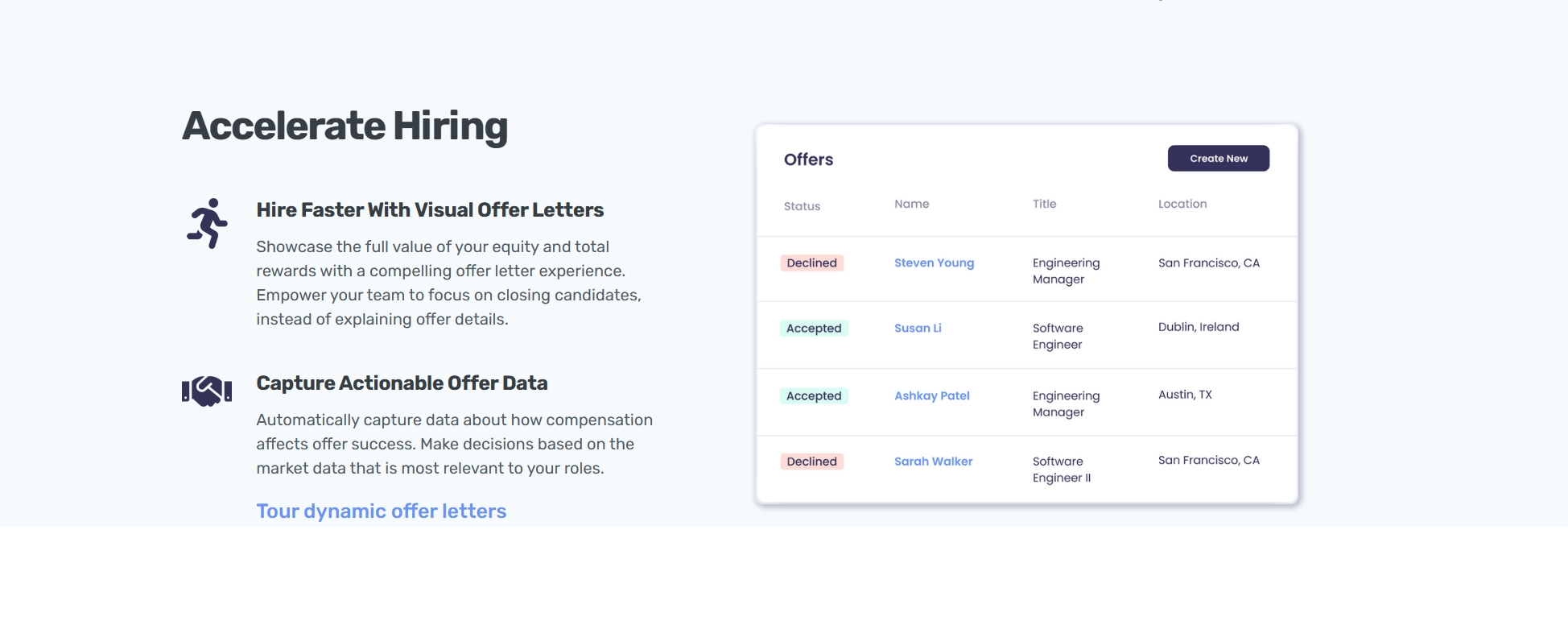
Task: Click Sarah Walker's Declined status badge
Action: tap(811, 462)
